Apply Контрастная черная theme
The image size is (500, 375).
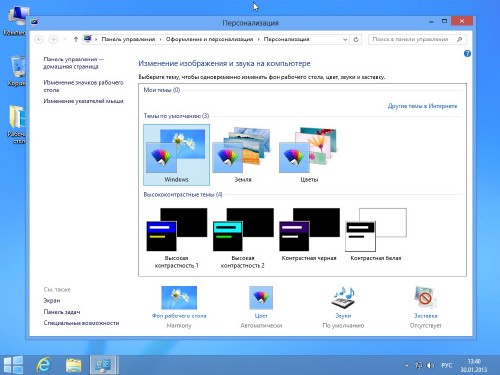[x=309, y=235]
